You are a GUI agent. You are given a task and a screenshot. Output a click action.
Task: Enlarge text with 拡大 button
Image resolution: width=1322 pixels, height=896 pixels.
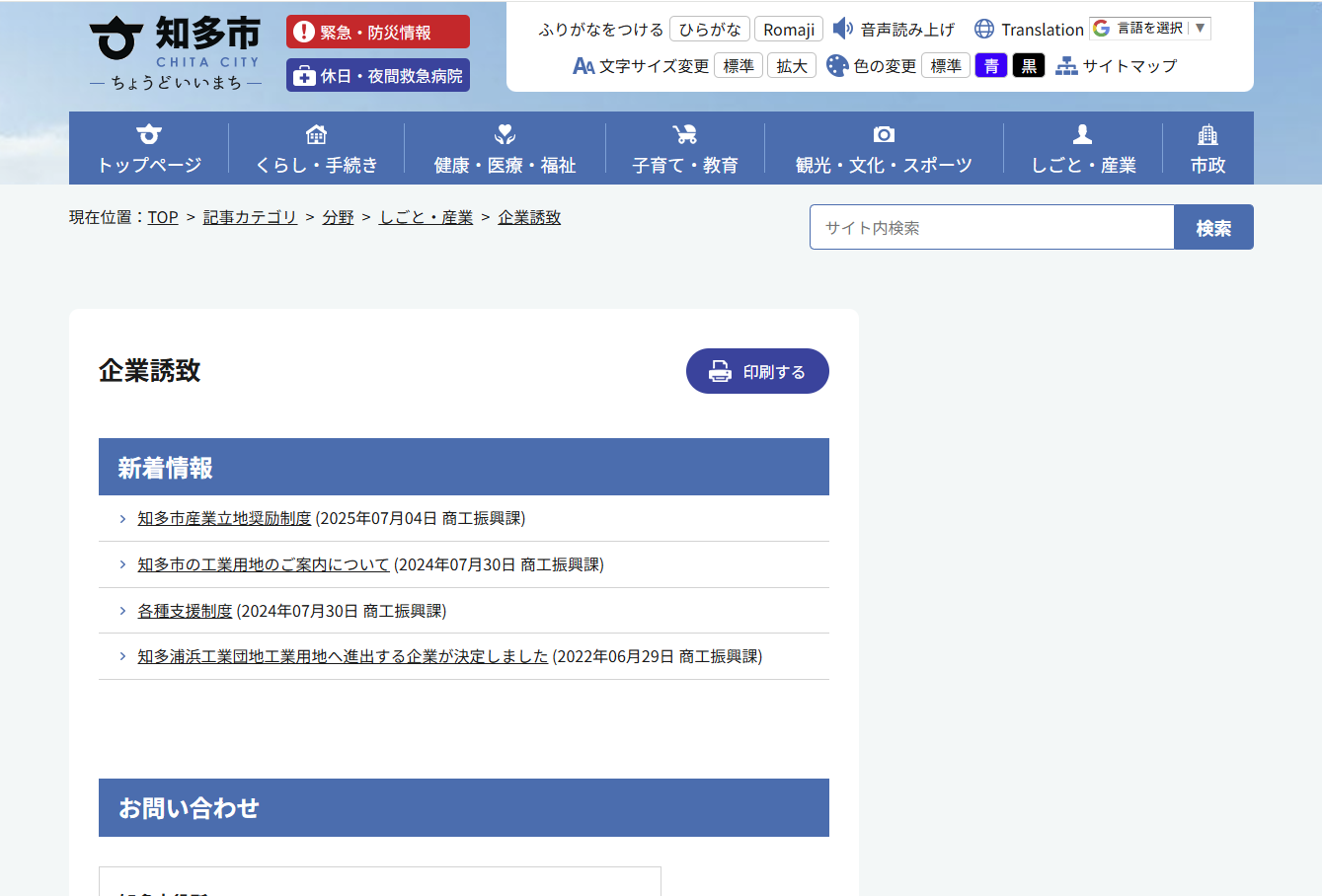pyautogui.click(x=792, y=66)
